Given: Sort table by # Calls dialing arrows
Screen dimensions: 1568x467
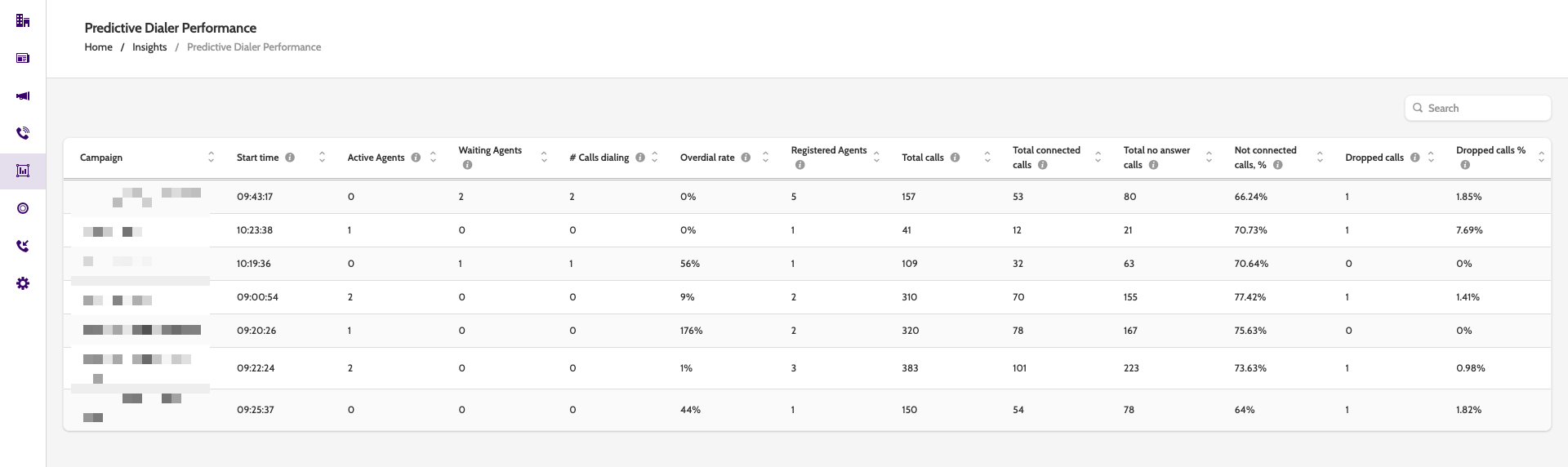Looking at the screenshot, I should (655, 157).
